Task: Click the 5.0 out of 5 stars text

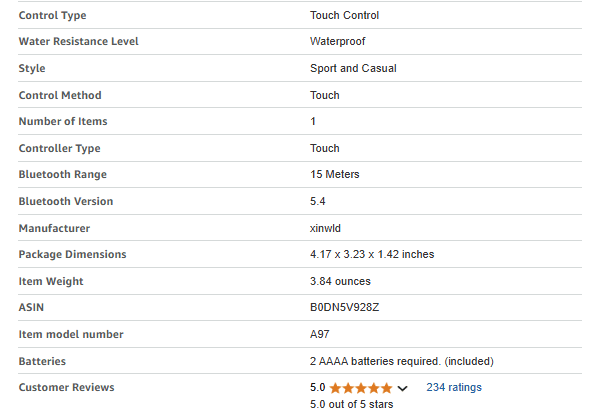Action: pos(351,404)
